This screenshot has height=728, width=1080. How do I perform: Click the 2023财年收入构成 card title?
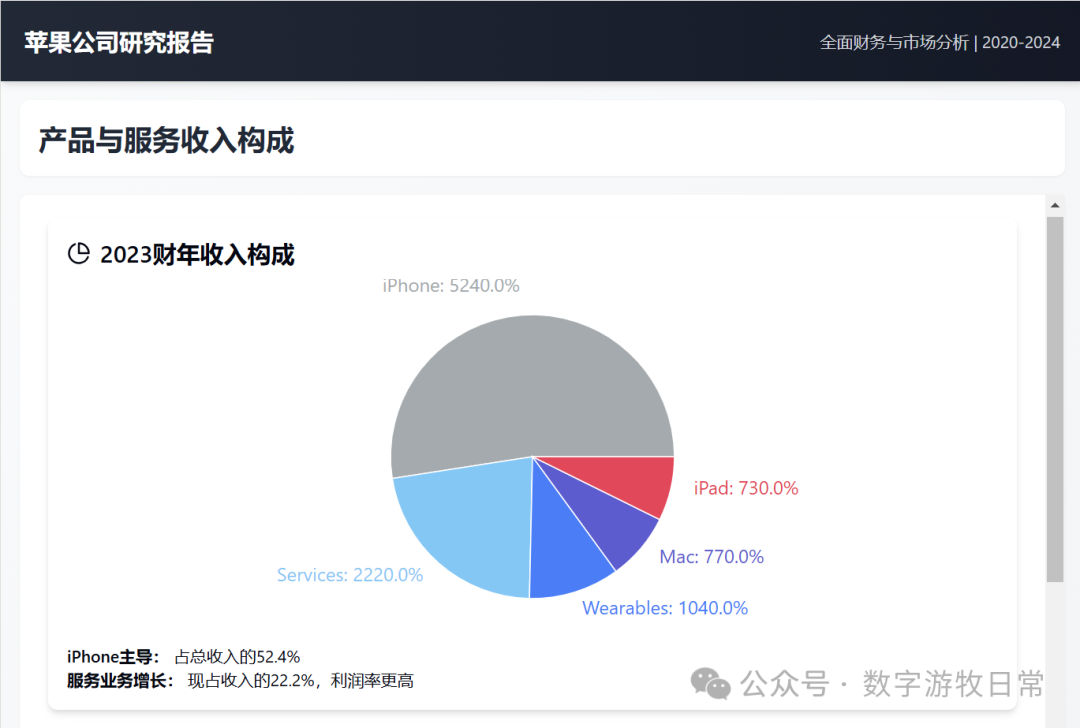tap(197, 255)
